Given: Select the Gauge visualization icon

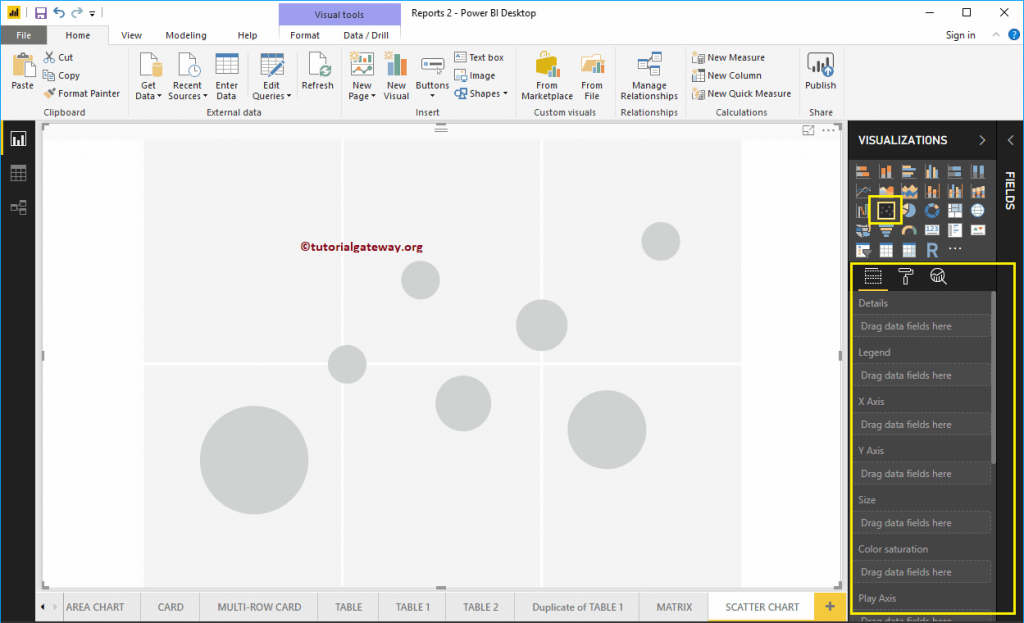Looking at the screenshot, I should click(x=909, y=230).
